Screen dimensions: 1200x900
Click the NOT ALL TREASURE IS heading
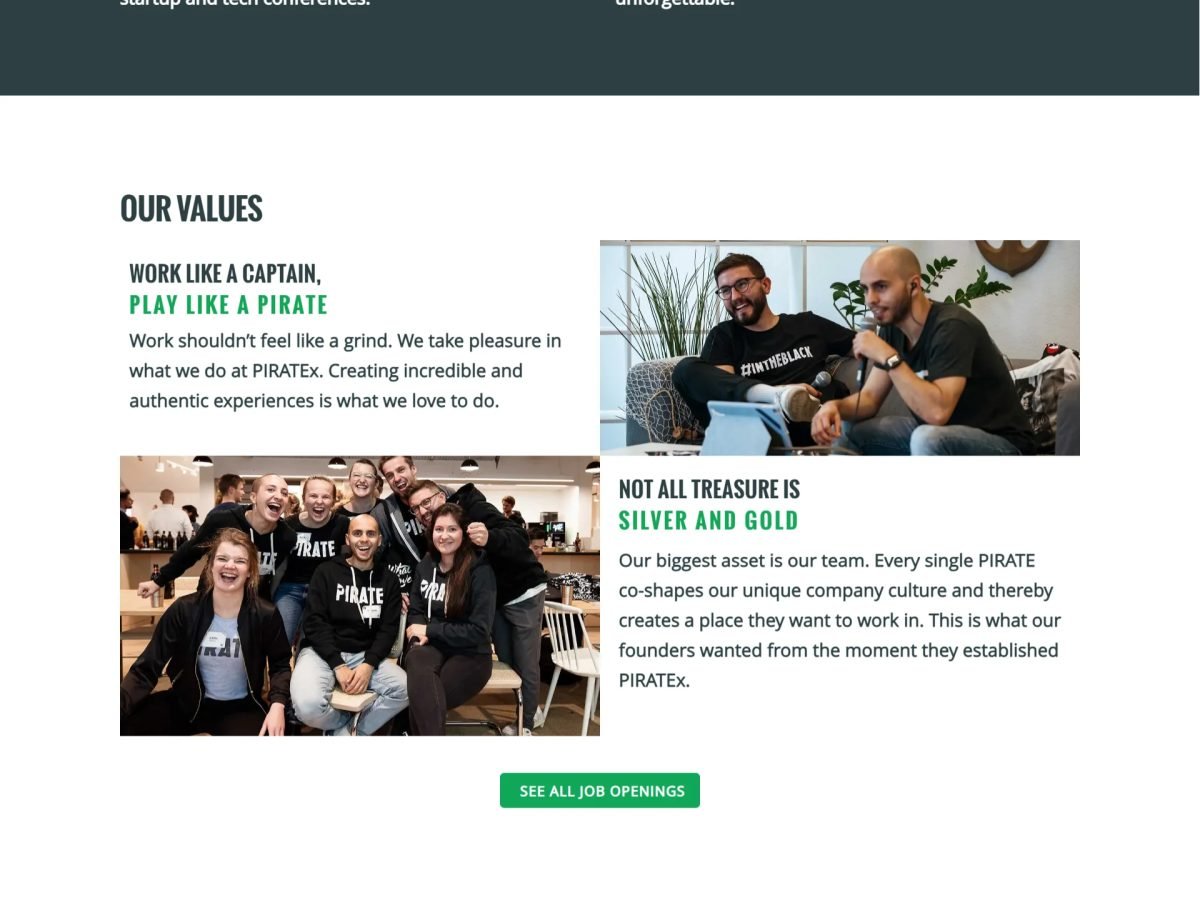pyautogui.click(x=709, y=489)
